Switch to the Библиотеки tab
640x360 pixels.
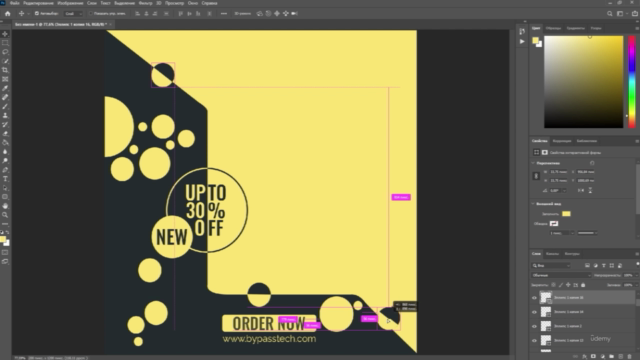click(x=587, y=141)
